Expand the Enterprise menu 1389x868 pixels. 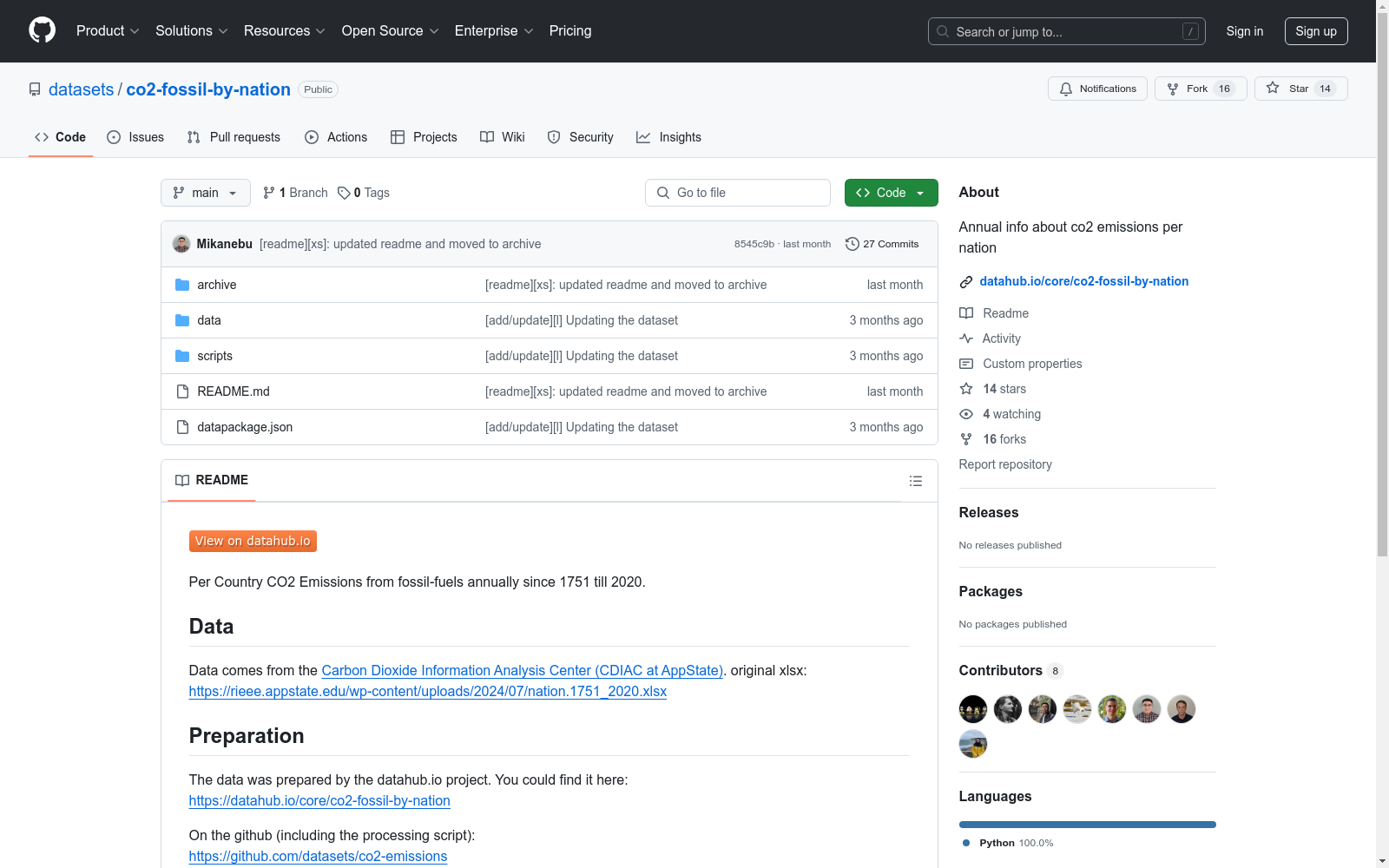[495, 31]
